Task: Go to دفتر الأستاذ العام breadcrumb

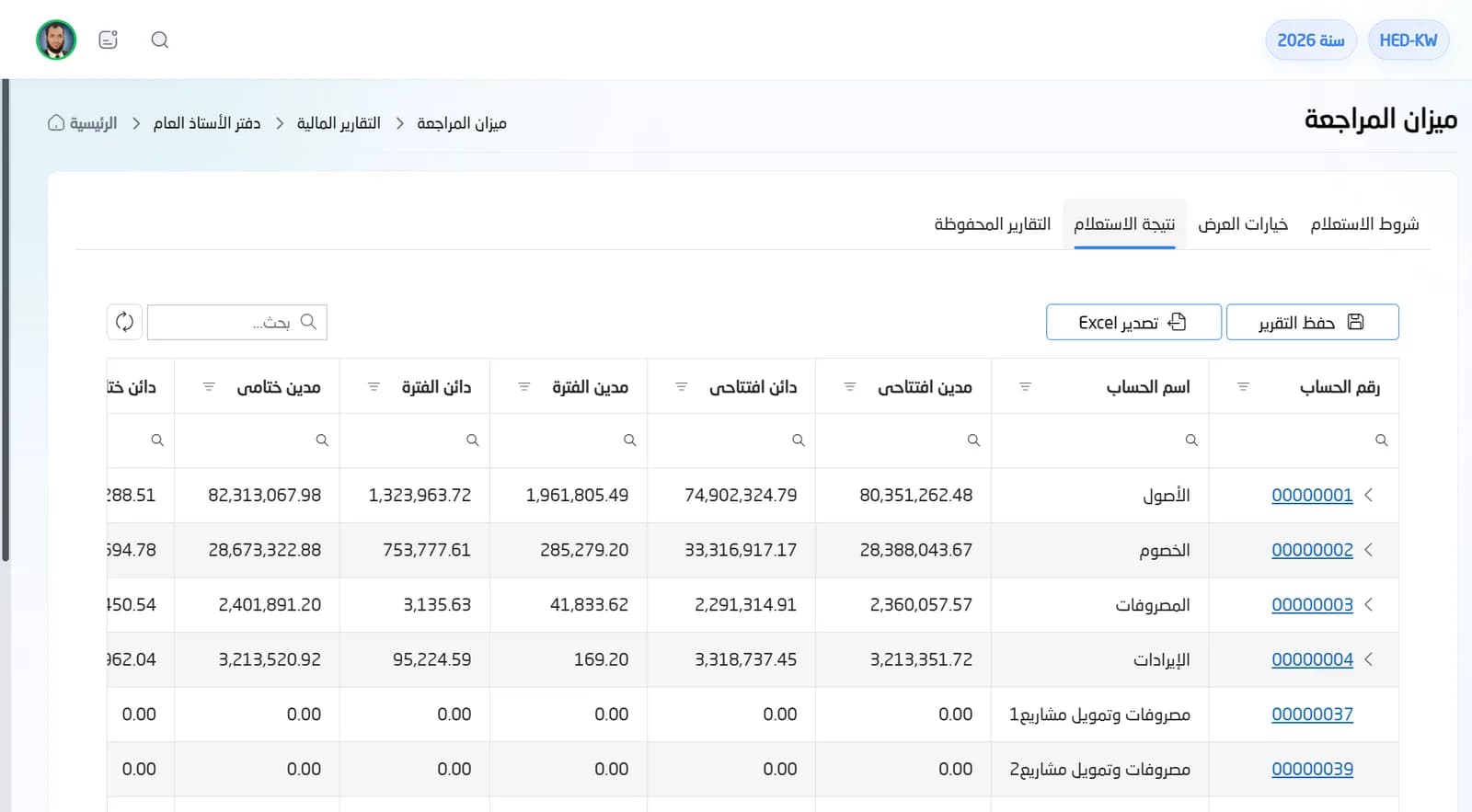Action: pos(207,123)
